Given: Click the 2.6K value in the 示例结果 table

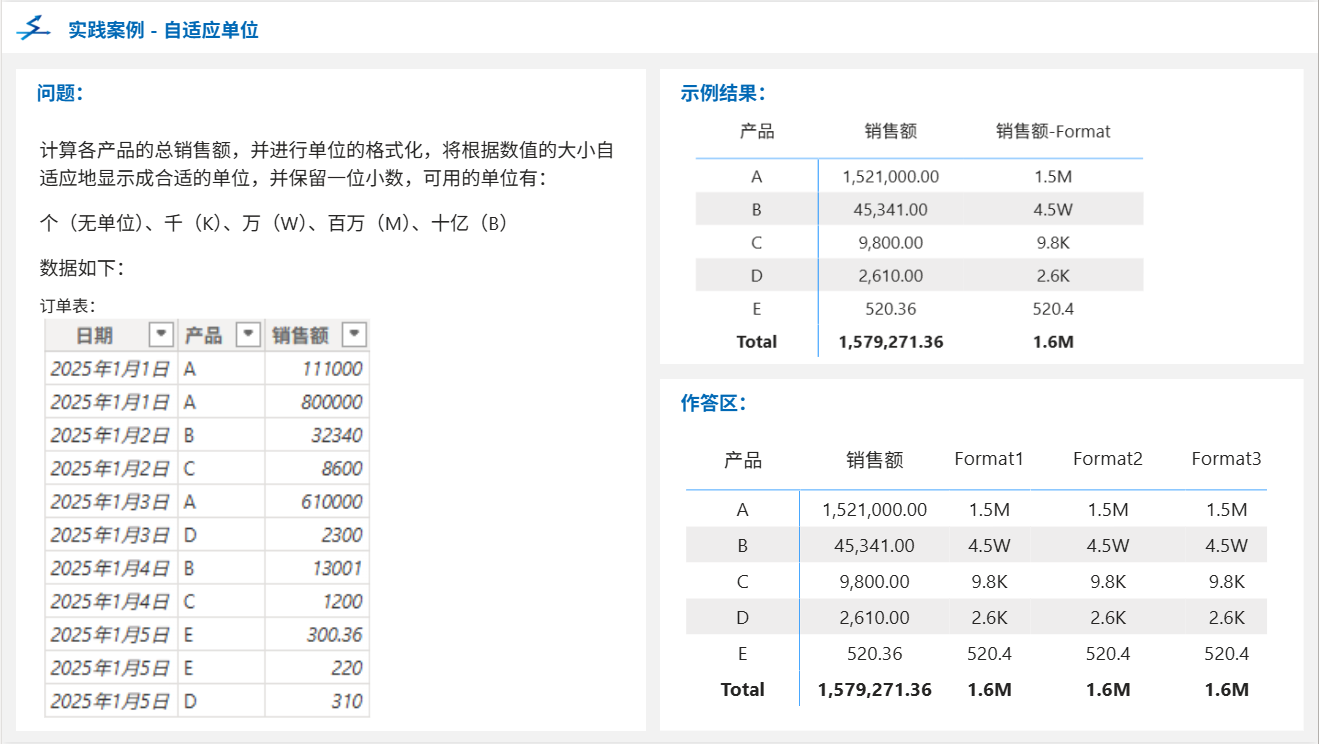Looking at the screenshot, I should coord(1053,275).
